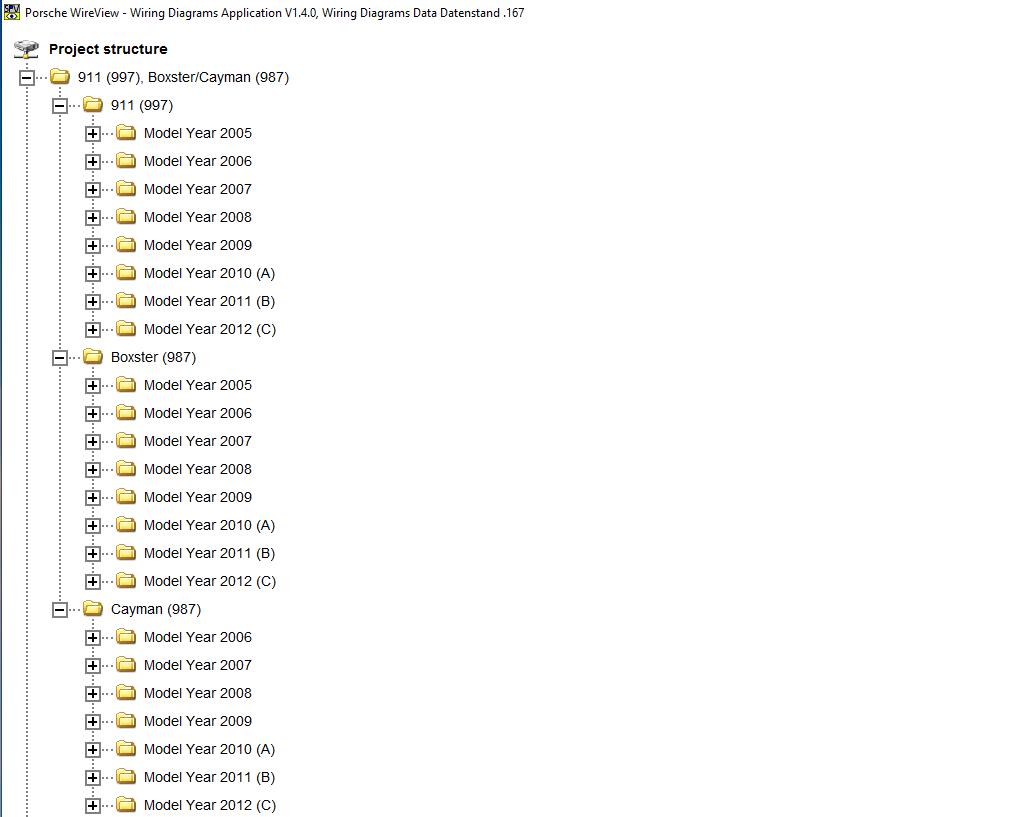
Task: Click folder icon of Boxster Model Year 2006
Action: 126,413
